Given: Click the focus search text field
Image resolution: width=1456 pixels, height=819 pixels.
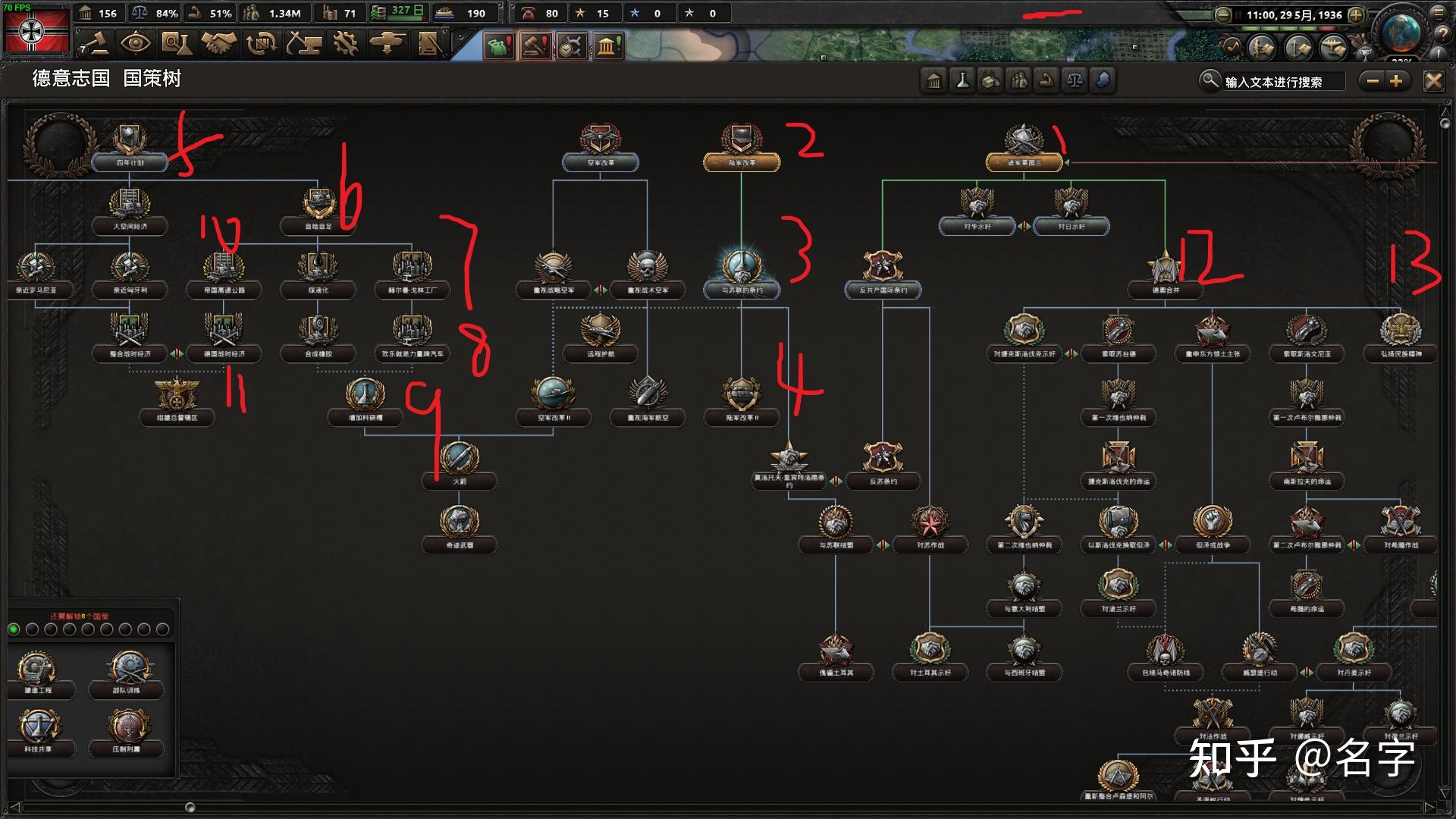Looking at the screenshot, I should point(1283,82).
